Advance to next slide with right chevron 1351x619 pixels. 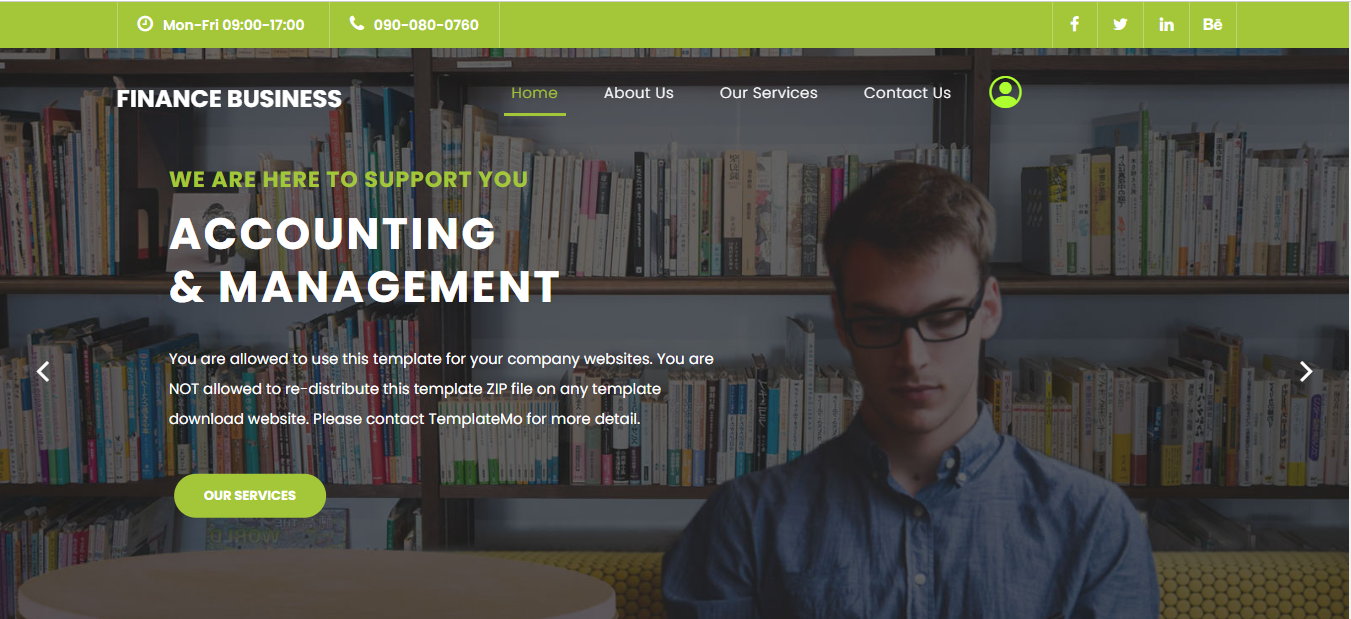(1306, 371)
